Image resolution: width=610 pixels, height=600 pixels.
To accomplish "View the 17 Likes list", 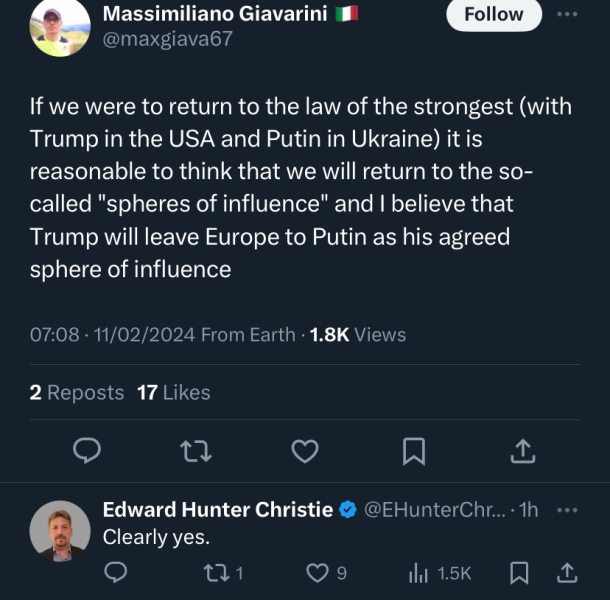I will coord(174,393).
